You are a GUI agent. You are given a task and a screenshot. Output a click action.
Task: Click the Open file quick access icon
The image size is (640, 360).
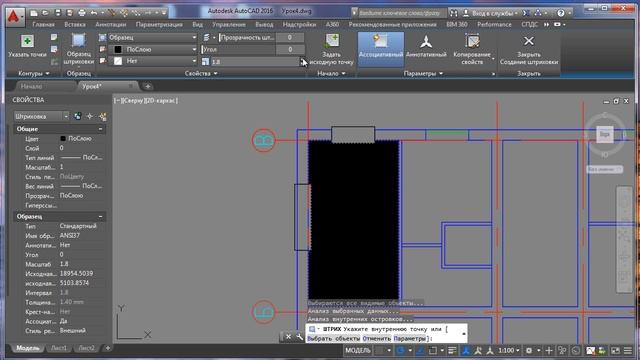click(x=45, y=13)
